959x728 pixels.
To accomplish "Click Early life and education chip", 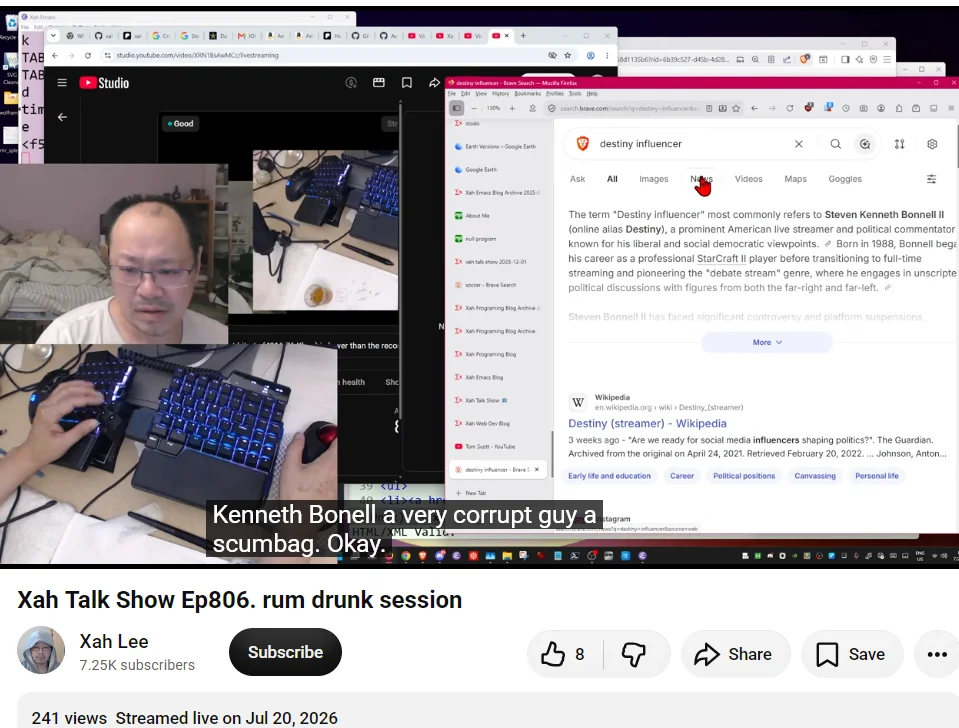I will coord(609,475).
